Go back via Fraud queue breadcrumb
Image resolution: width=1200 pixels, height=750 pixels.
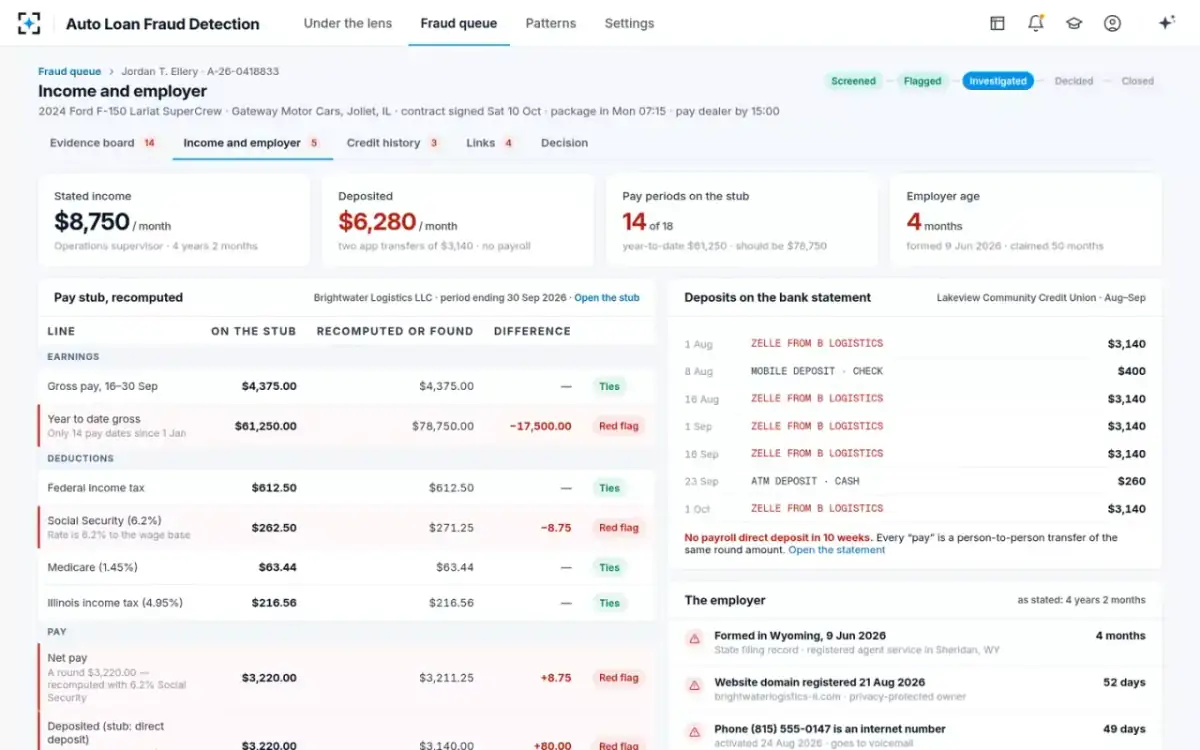[x=70, y=72]
